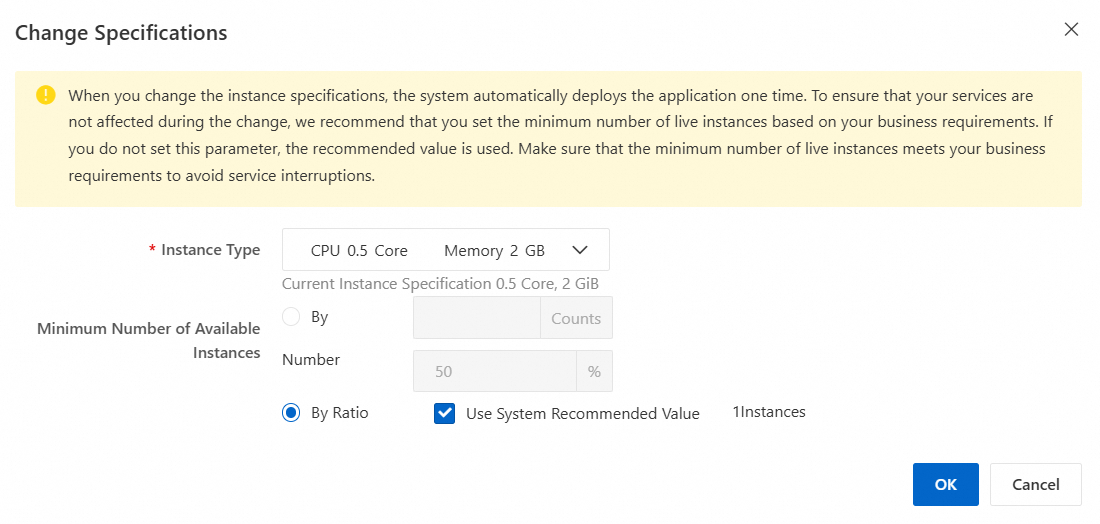
Task: Click the "%" unit suffix
Action: [594, 371]
